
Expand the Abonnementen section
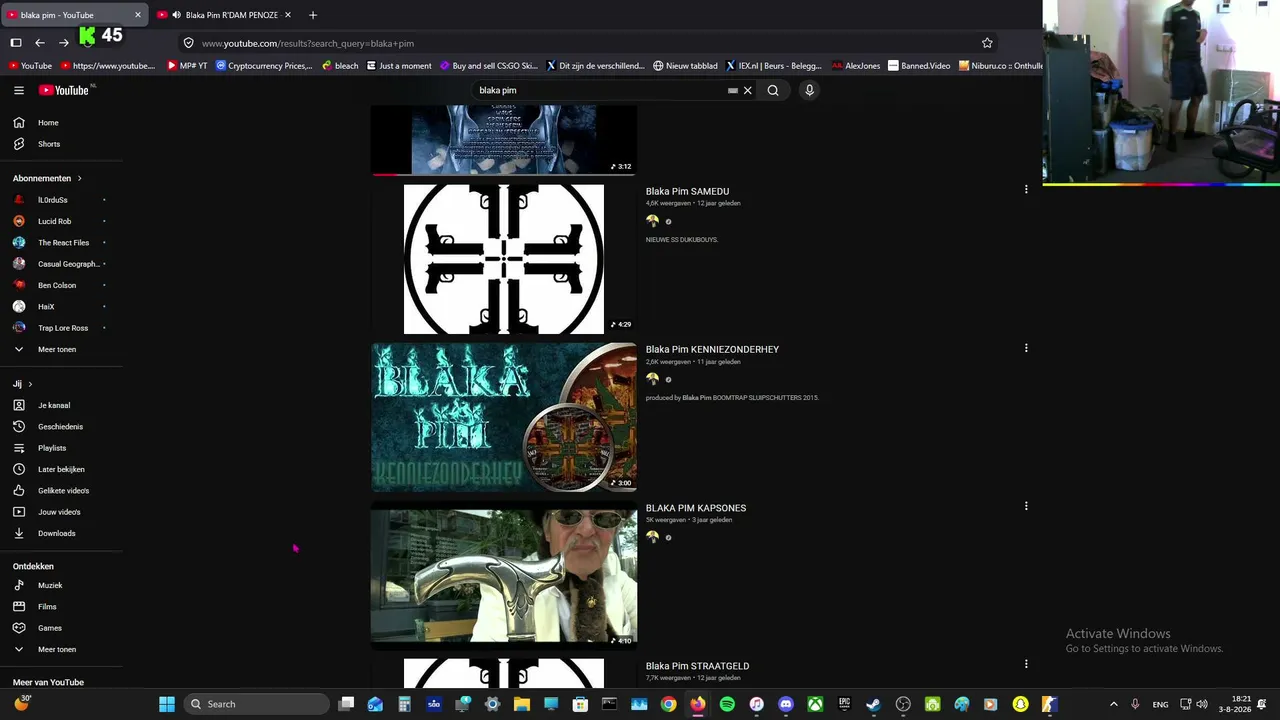click(47, 178)
